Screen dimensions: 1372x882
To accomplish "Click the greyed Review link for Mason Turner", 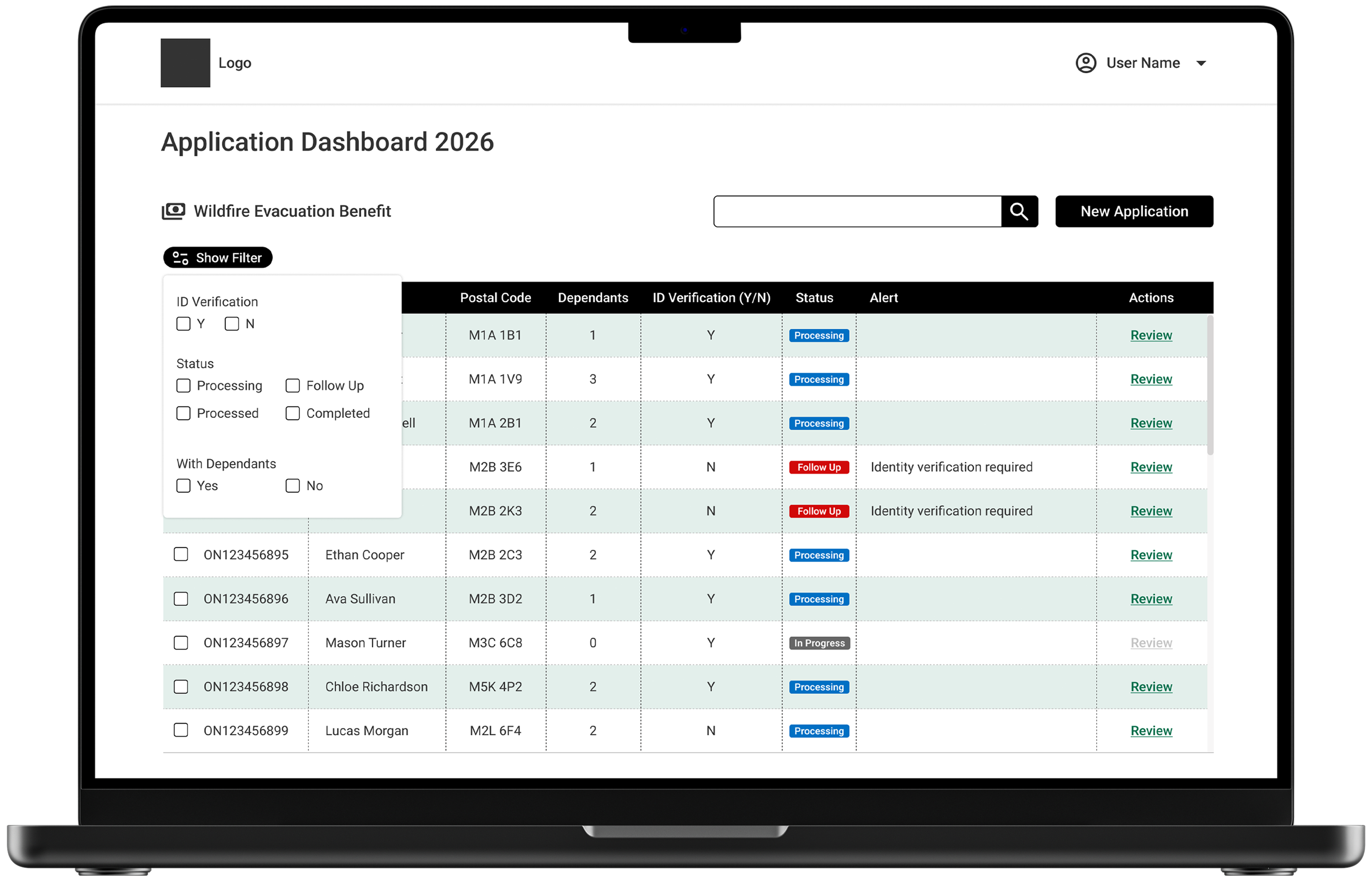I will [x=1152, y=642].
